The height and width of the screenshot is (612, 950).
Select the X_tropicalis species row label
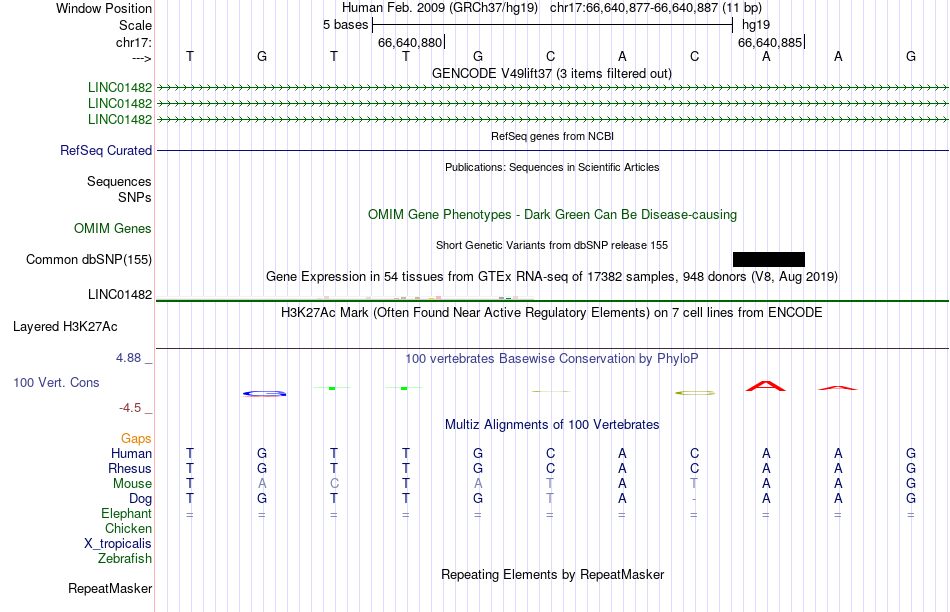point(118,544)
